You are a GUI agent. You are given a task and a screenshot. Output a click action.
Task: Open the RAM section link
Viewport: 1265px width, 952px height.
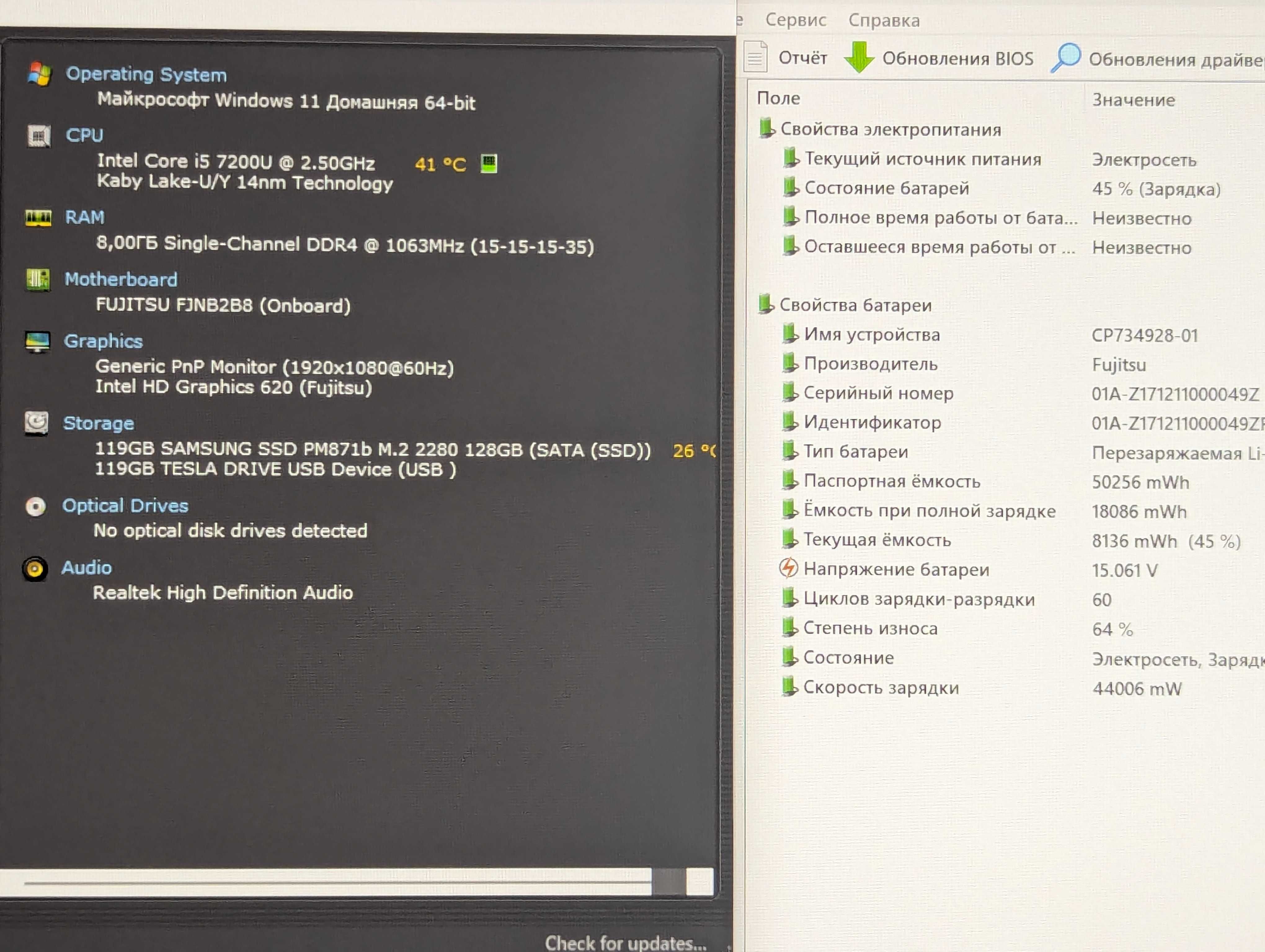(85, 217)
